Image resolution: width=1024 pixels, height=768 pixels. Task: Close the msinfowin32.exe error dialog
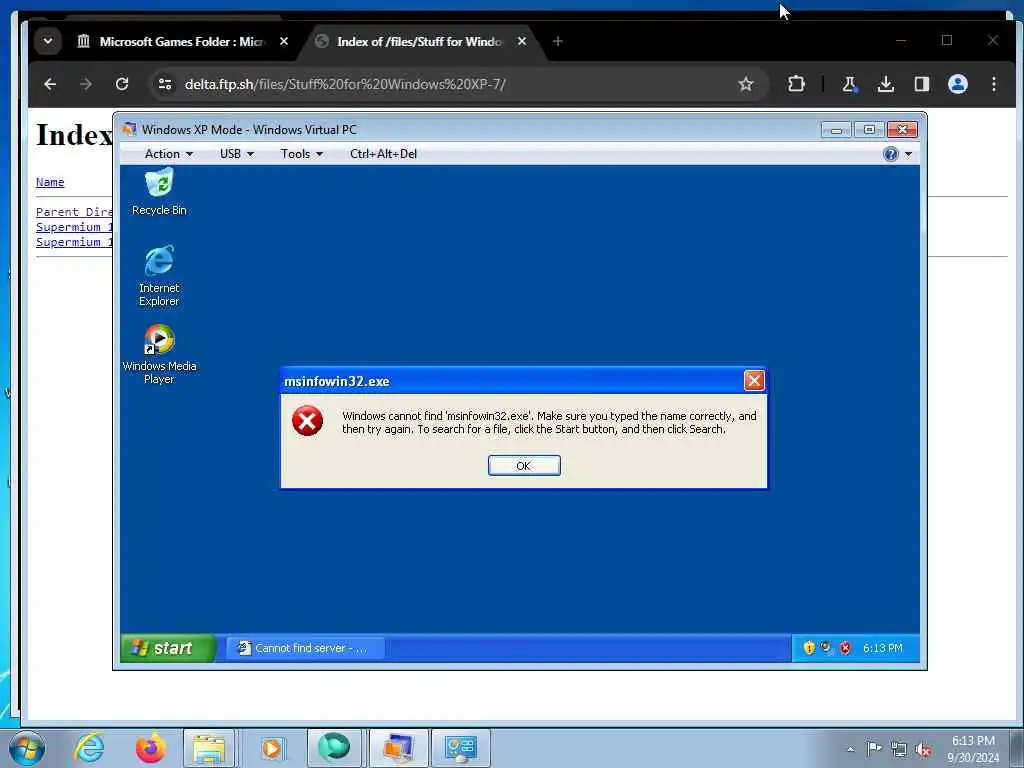pos(754,381)
